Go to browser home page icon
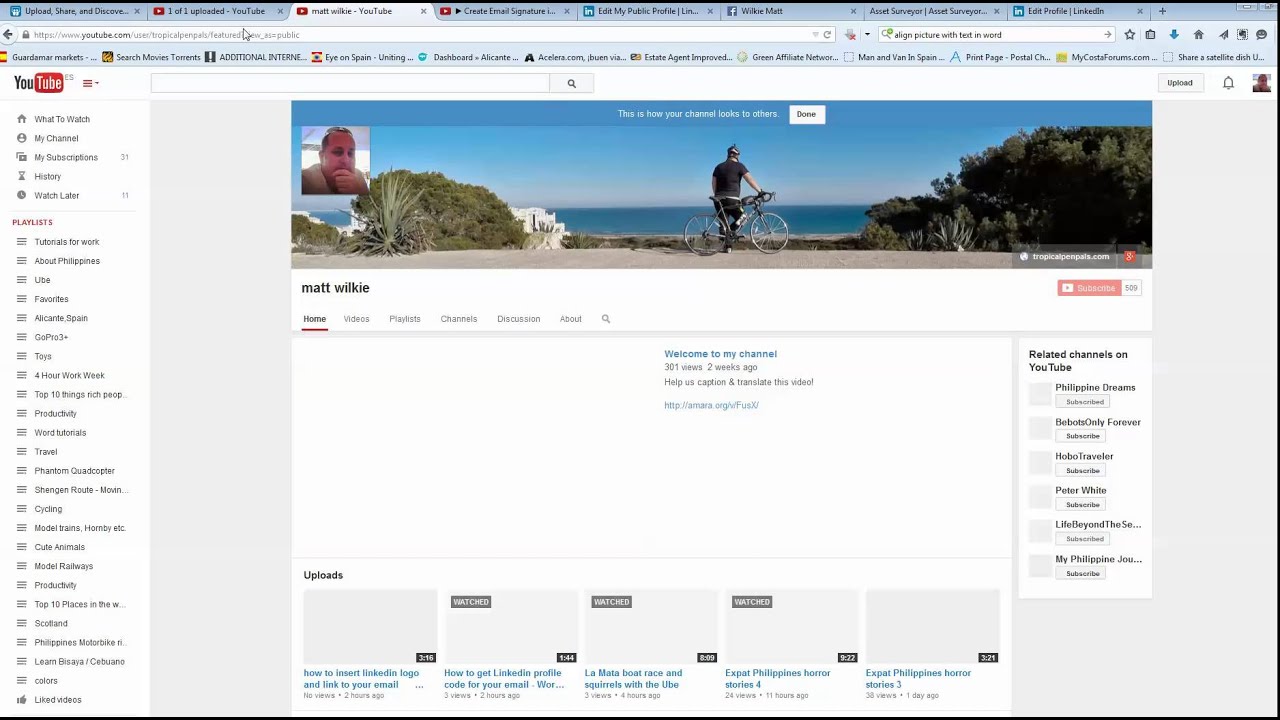Image resolution: width=1280 pixels, height=720 pixels. [1198, 35]
